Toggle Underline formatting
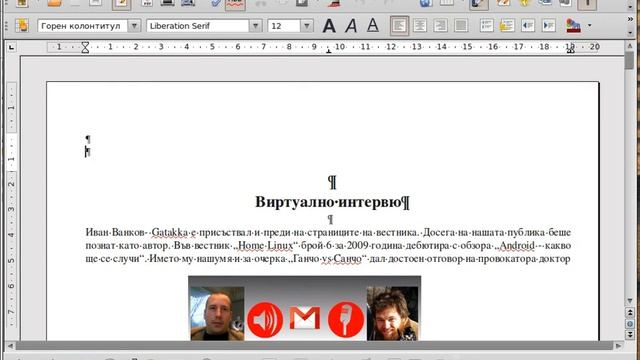Screen dimensions: 640x360 pyautogui.click(x=373, y=26)
